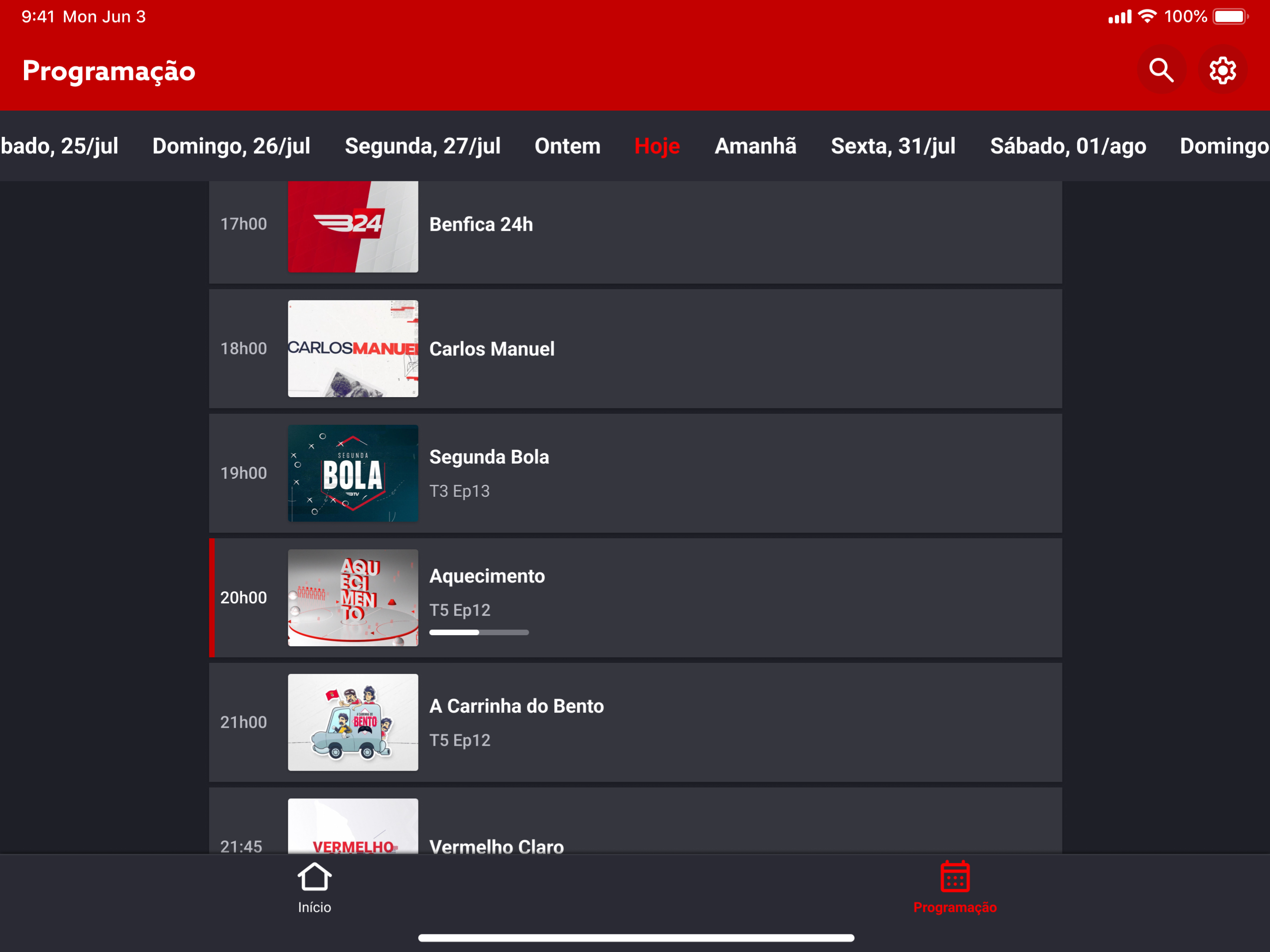
Task: Click the 19h00 time label
Action: click(244, 473)
